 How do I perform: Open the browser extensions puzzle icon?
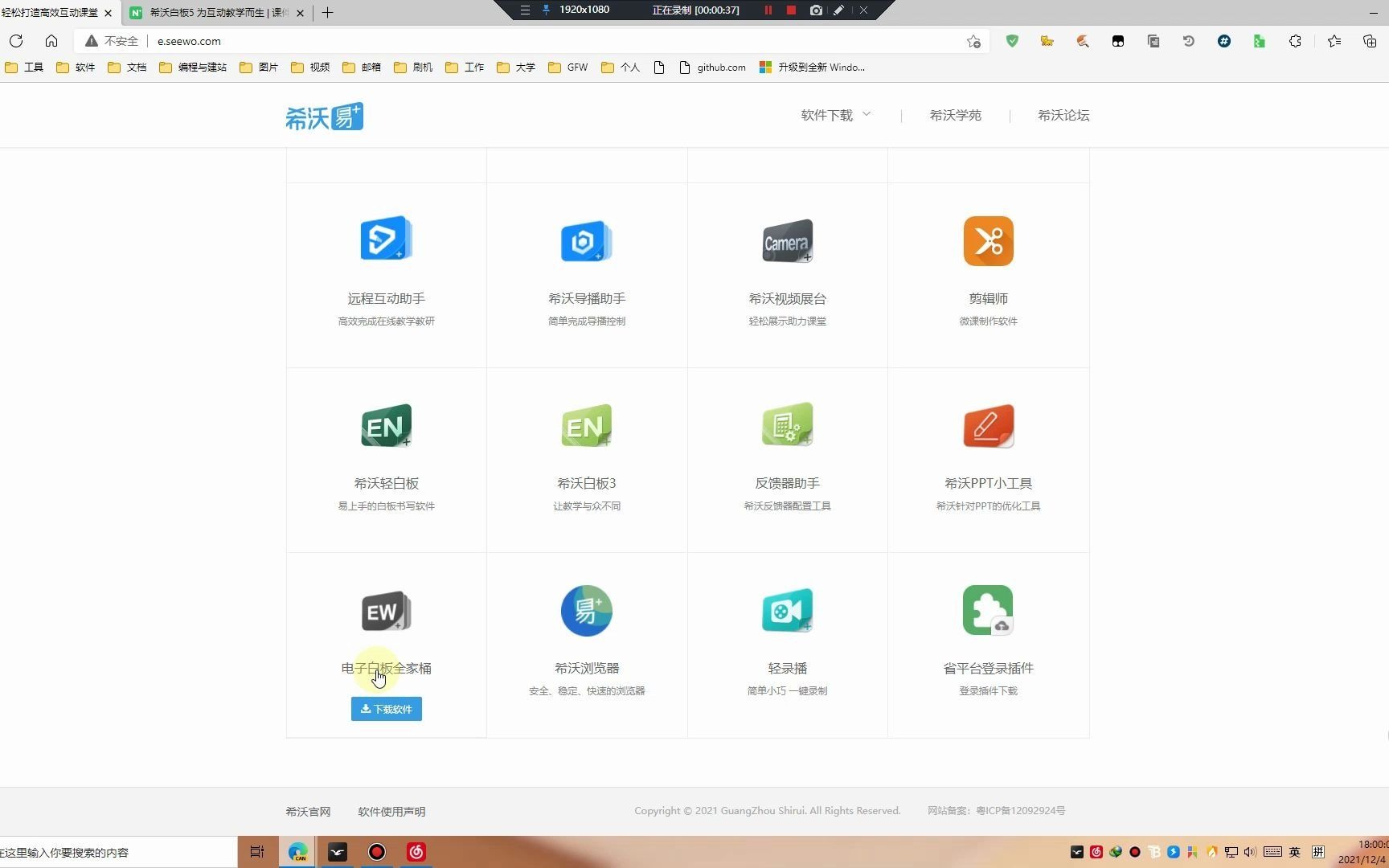pyautogui.click(x=1295, y=41)
